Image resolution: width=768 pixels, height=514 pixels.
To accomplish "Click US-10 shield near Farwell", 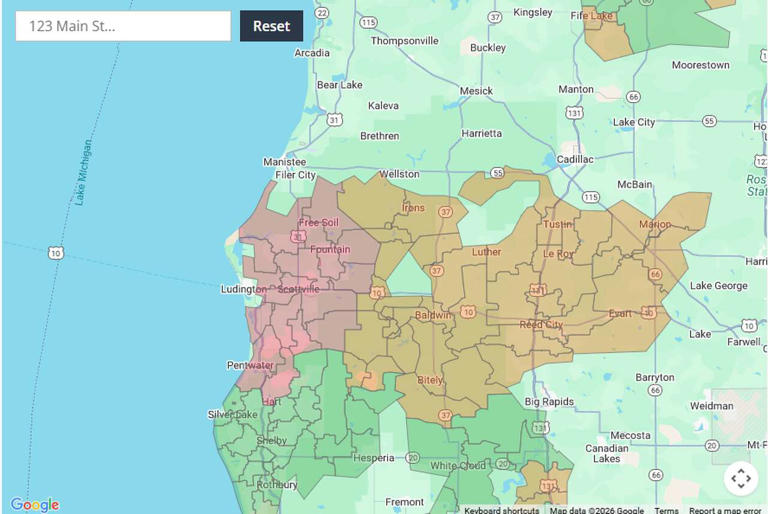I will (749, 325).
